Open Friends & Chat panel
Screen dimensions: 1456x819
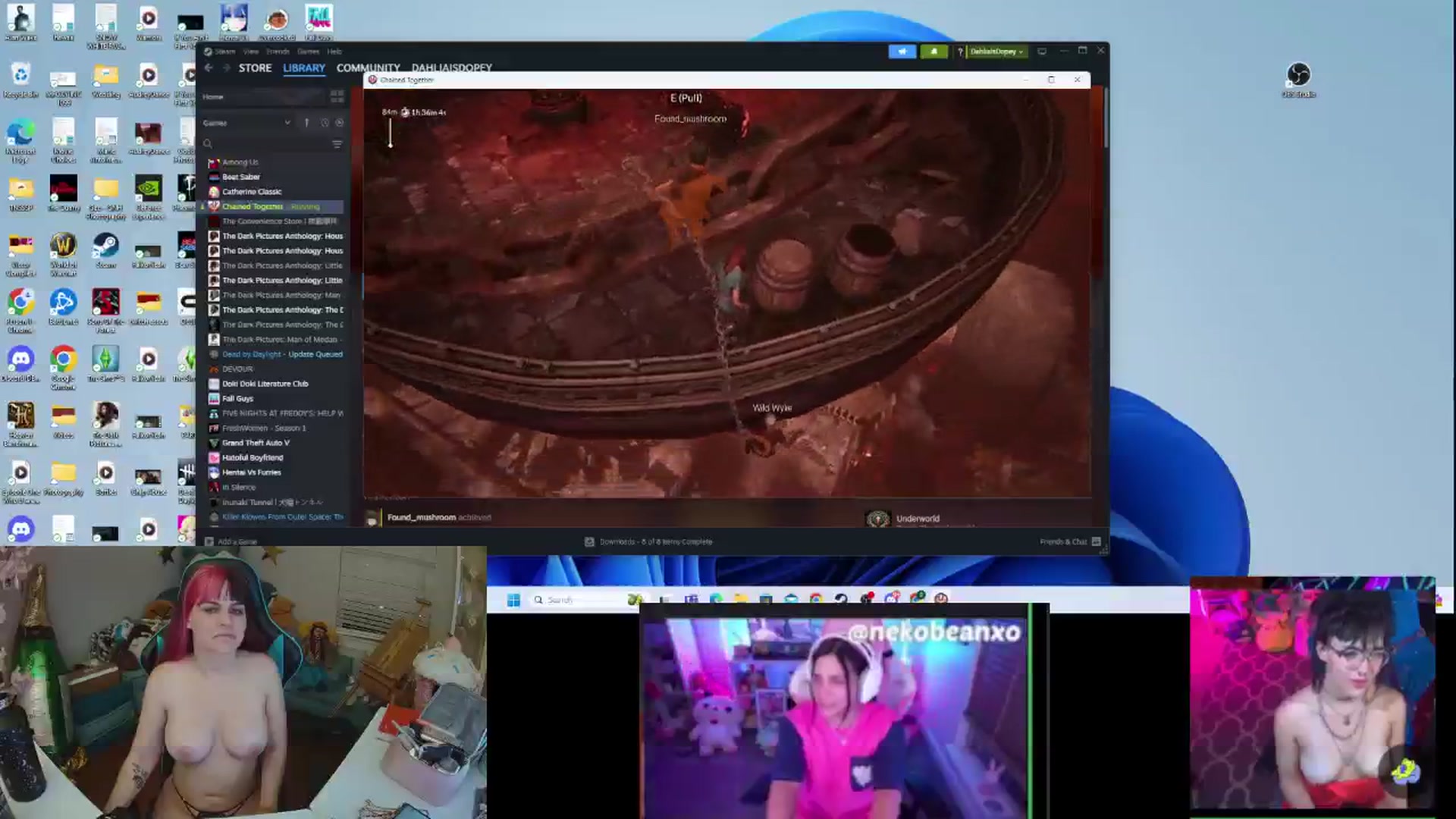[1070, 541]
